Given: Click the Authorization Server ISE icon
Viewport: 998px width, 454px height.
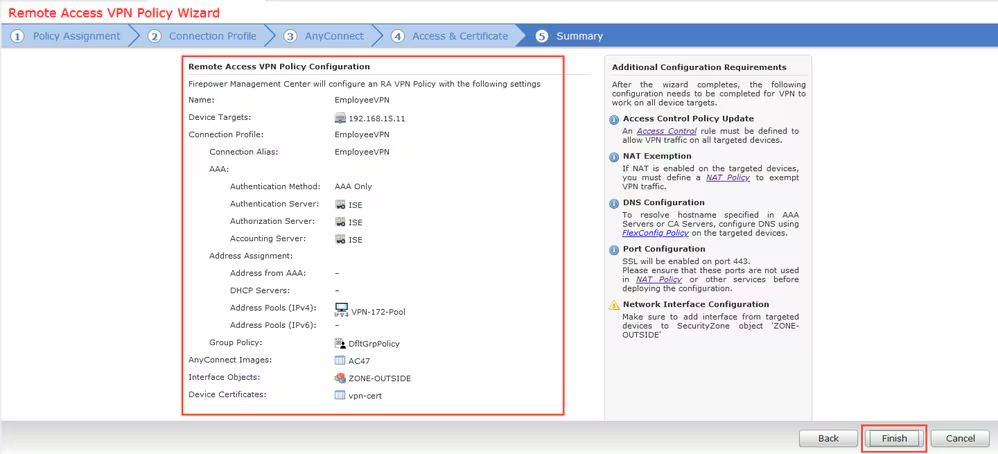Looking at the screenshot, I should (340, 222).
